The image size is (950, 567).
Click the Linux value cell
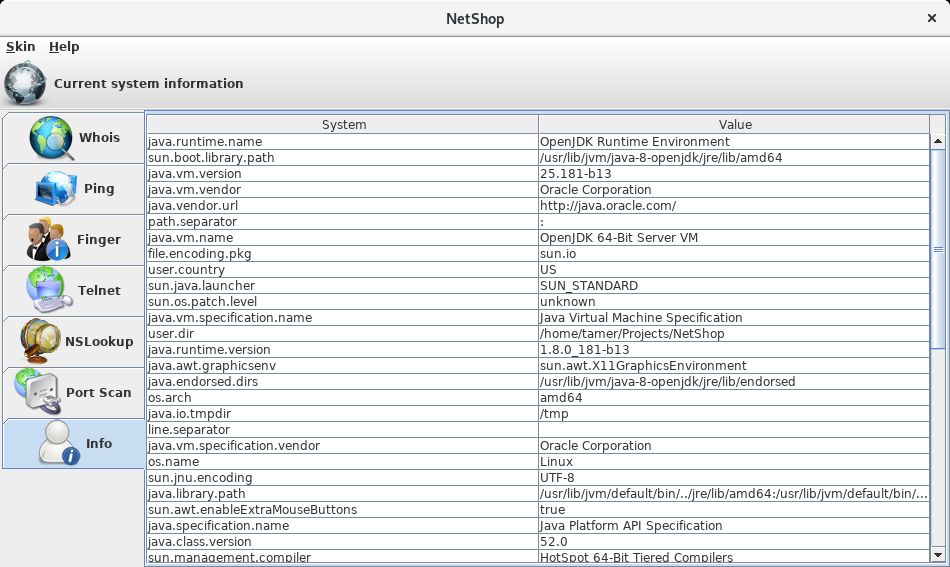[734, 462]
